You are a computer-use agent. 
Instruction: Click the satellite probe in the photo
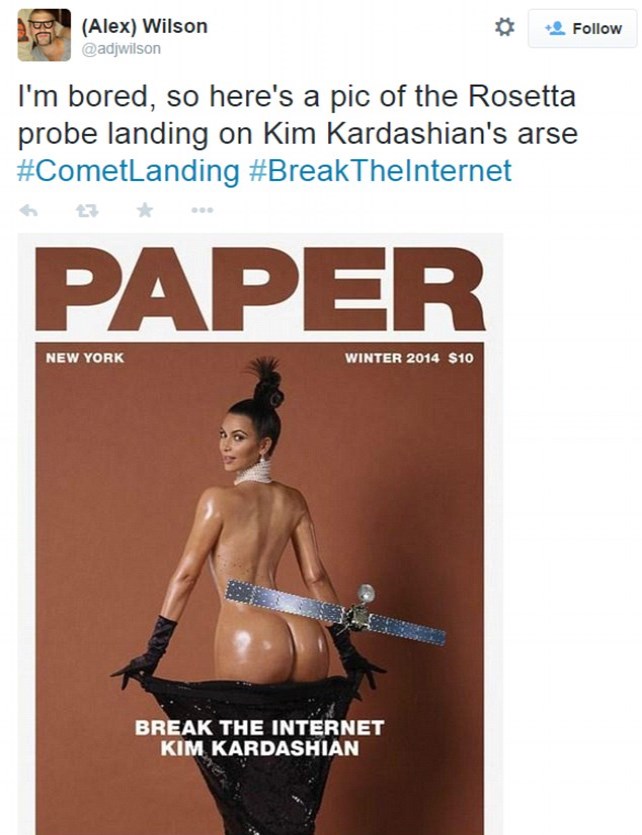coord(336,612)
